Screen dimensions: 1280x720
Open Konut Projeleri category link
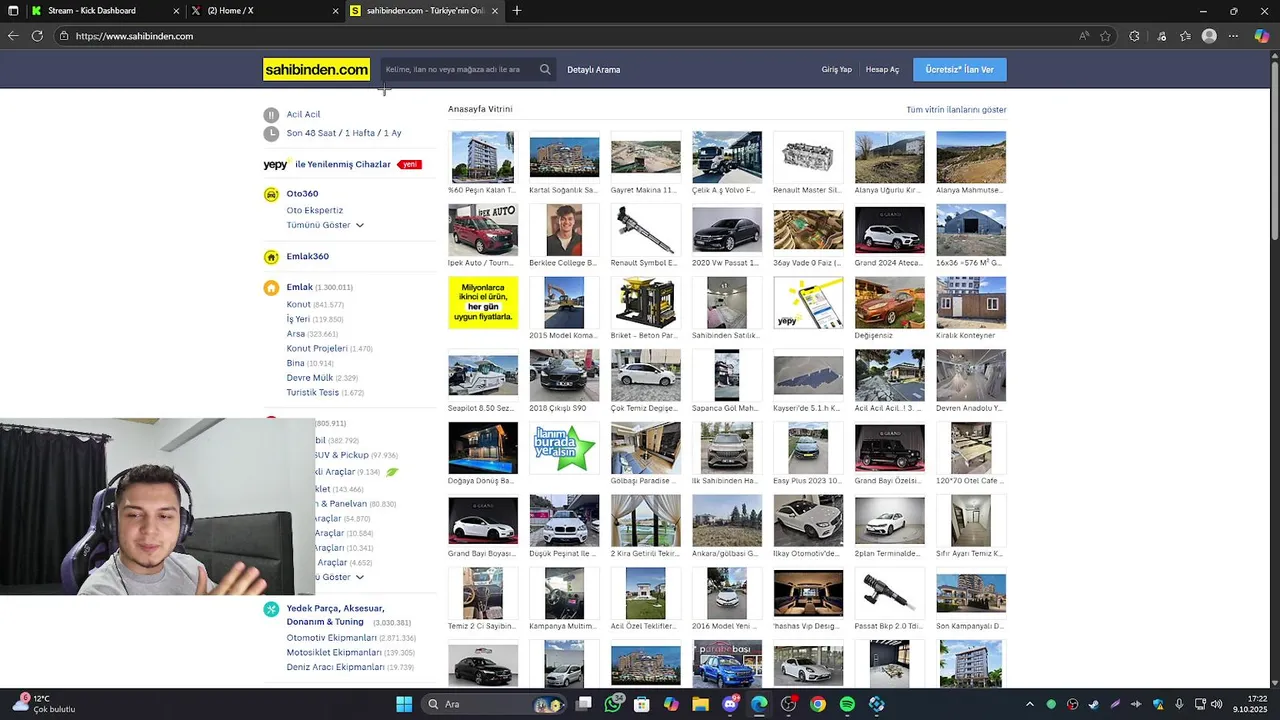pyautogui.click(x=317, y=349)
